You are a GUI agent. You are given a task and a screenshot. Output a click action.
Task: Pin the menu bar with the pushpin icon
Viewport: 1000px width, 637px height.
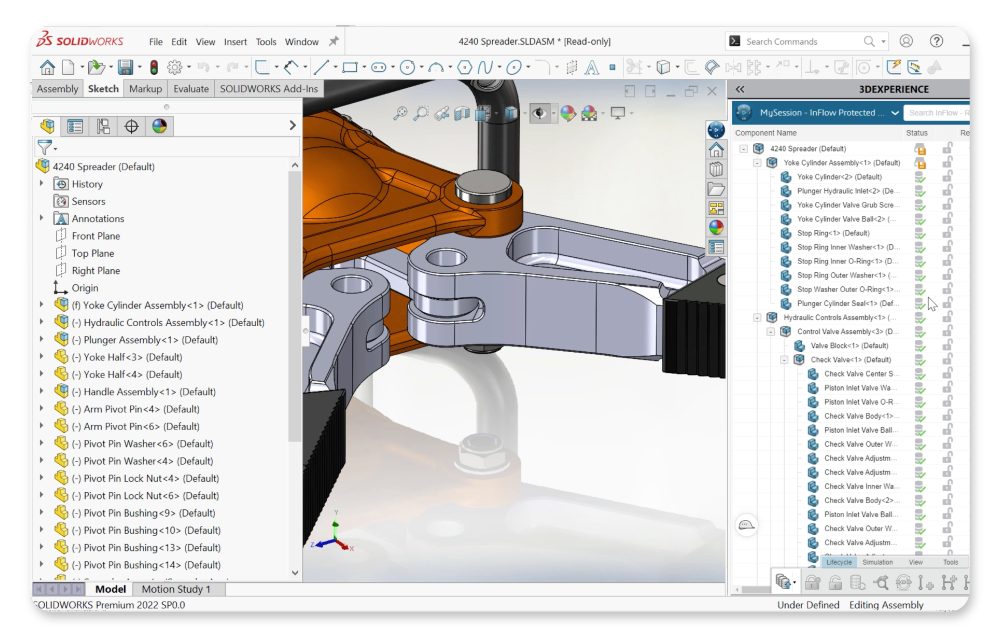pyautogui.click(x=334, y=41)
